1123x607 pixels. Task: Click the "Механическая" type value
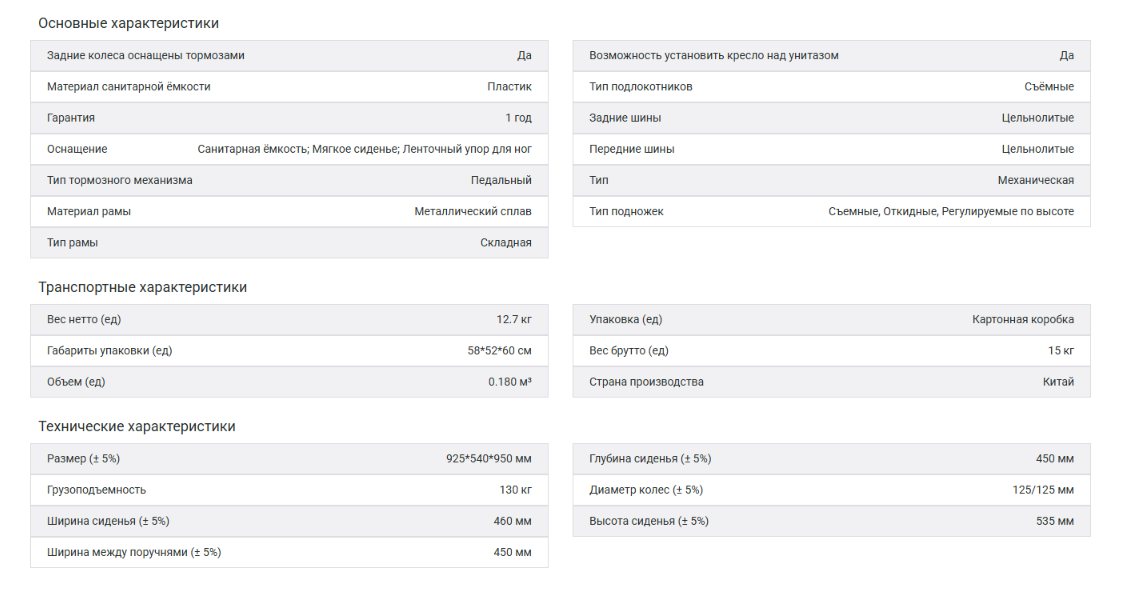click(x=1036, y=180)
